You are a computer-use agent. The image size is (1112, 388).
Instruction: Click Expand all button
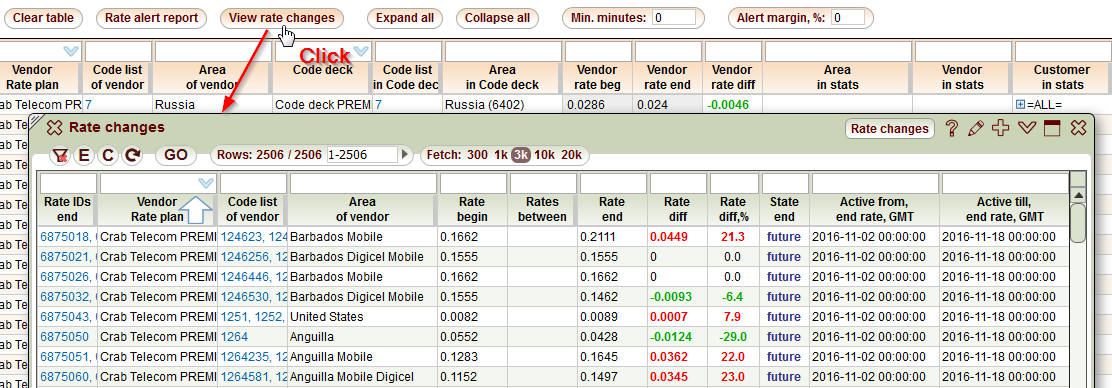coord(404,18)
